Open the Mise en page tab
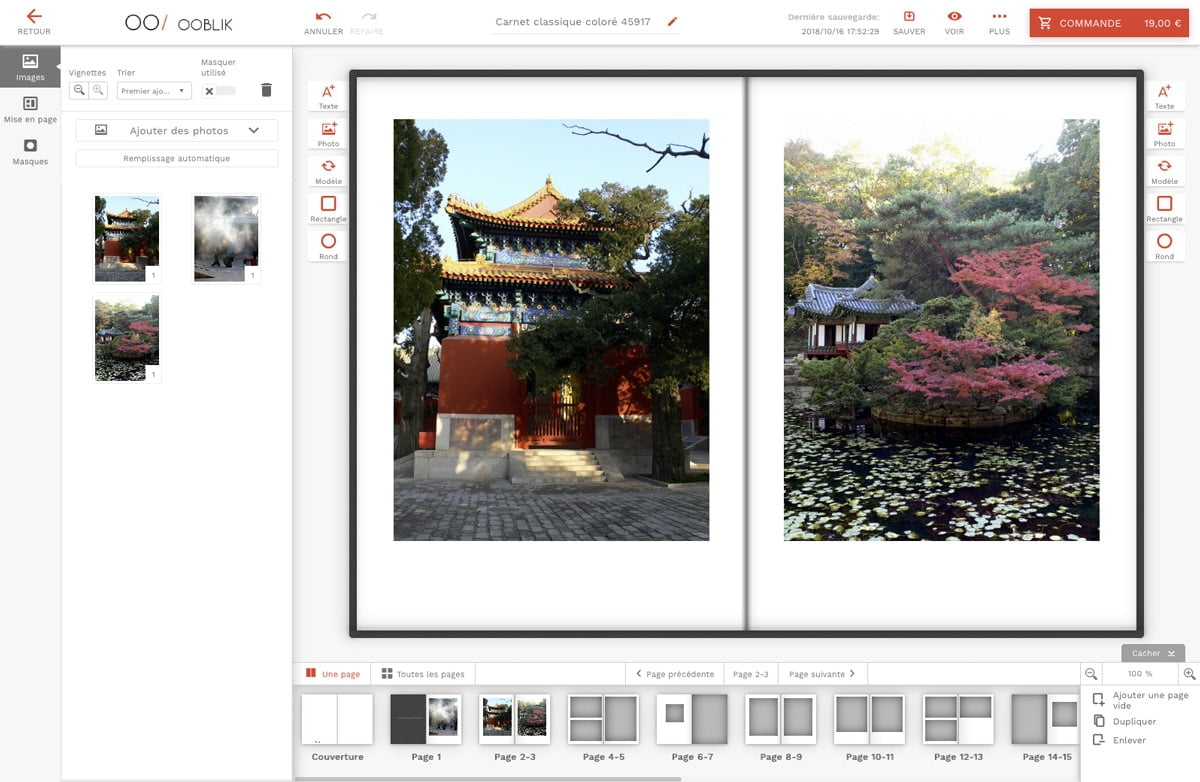1200x782 pixels. tap(30, 109)
